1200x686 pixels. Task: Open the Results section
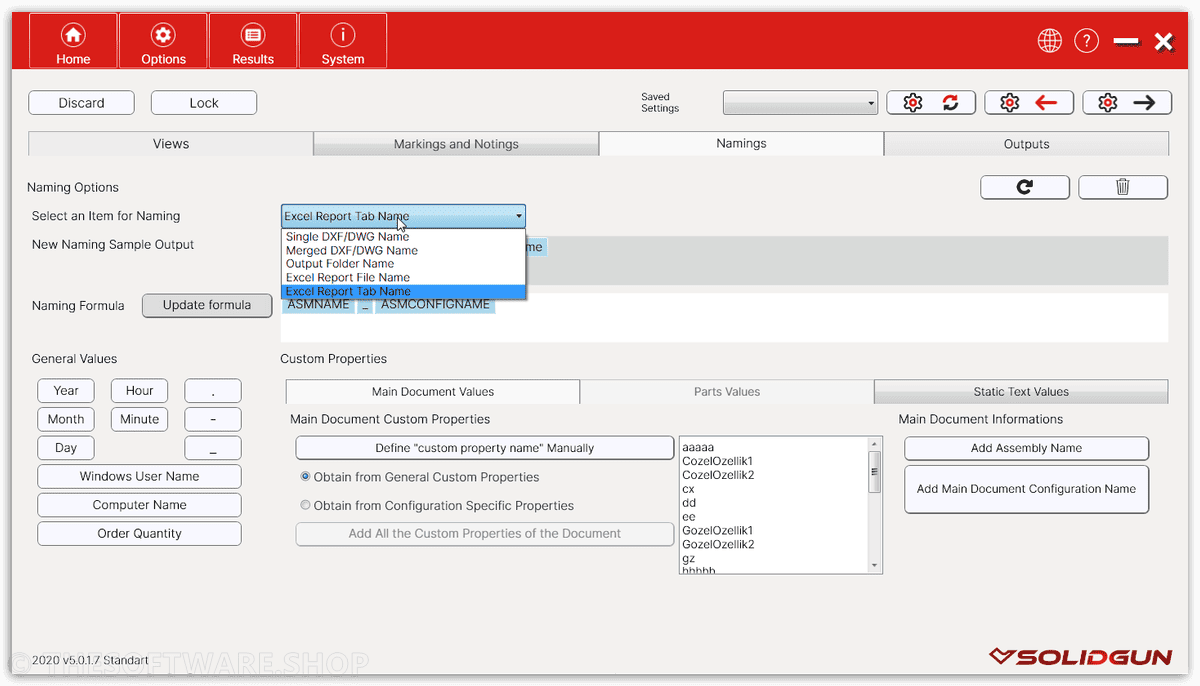253,41
